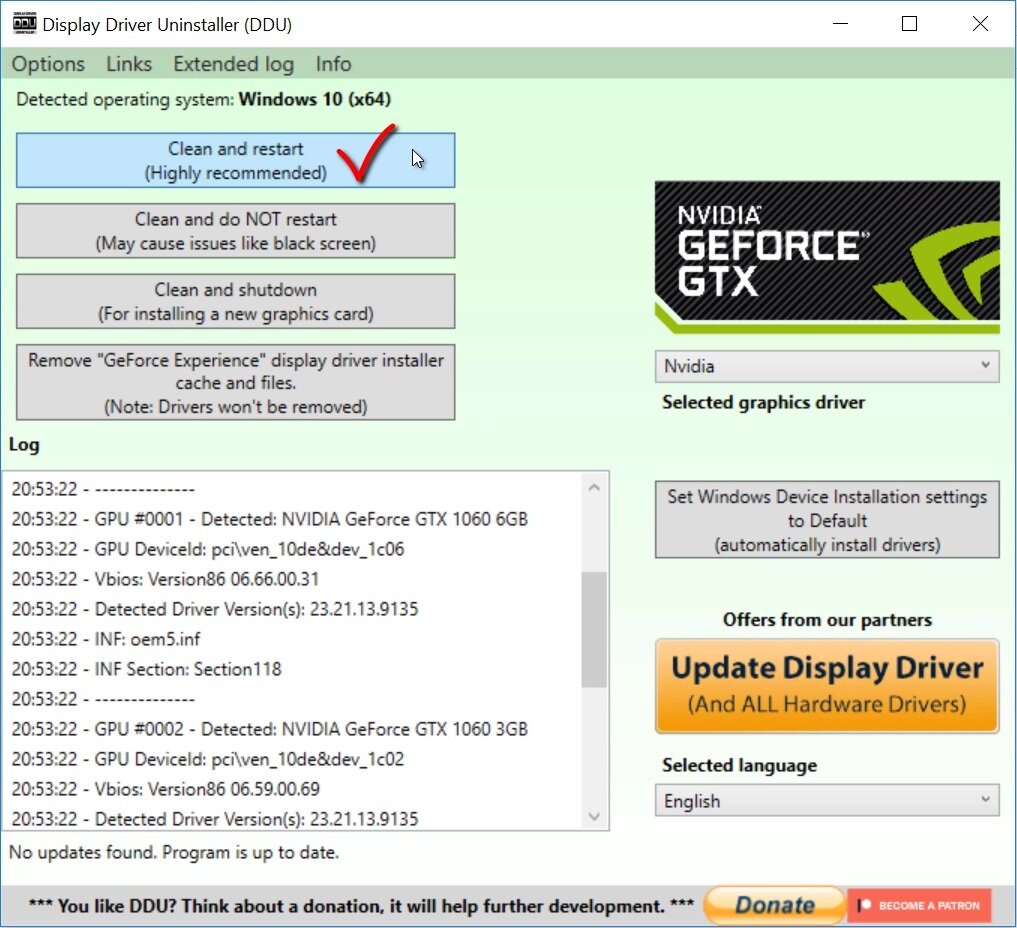Open the Info menu
The image size is (1017, 928).
point(333,64)
